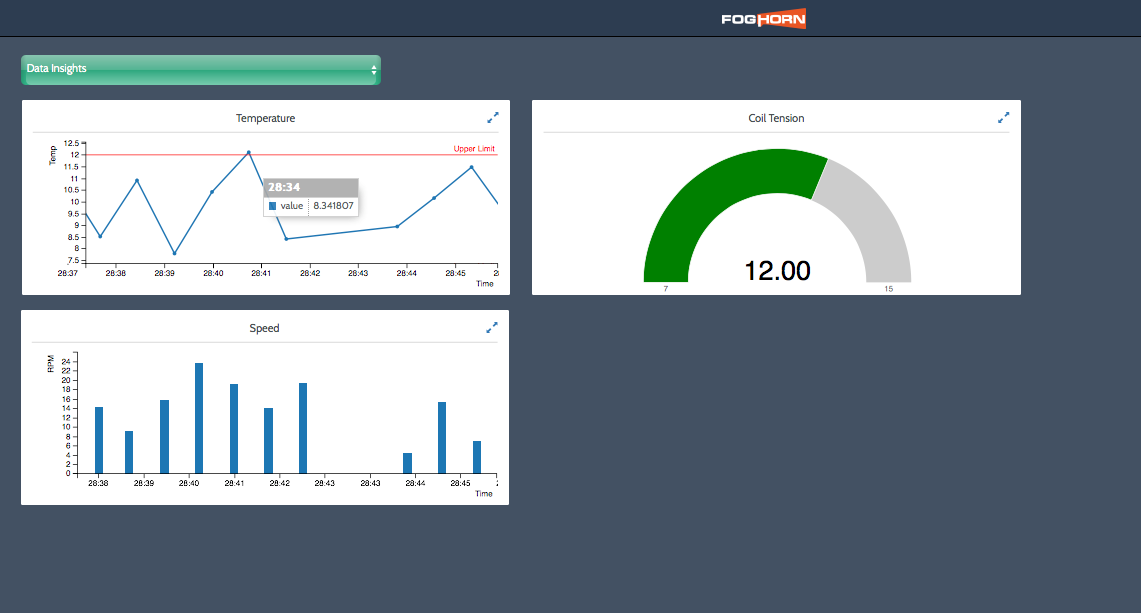Expand the Temperature chart to fullscreen
The height and width of the screenshot is (613, 1141).
pos(492,118)
